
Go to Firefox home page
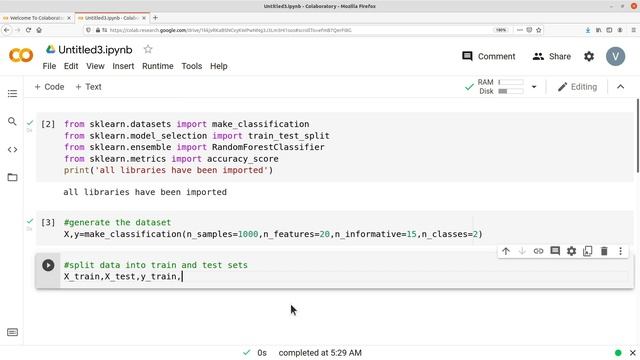click(39, 30)
